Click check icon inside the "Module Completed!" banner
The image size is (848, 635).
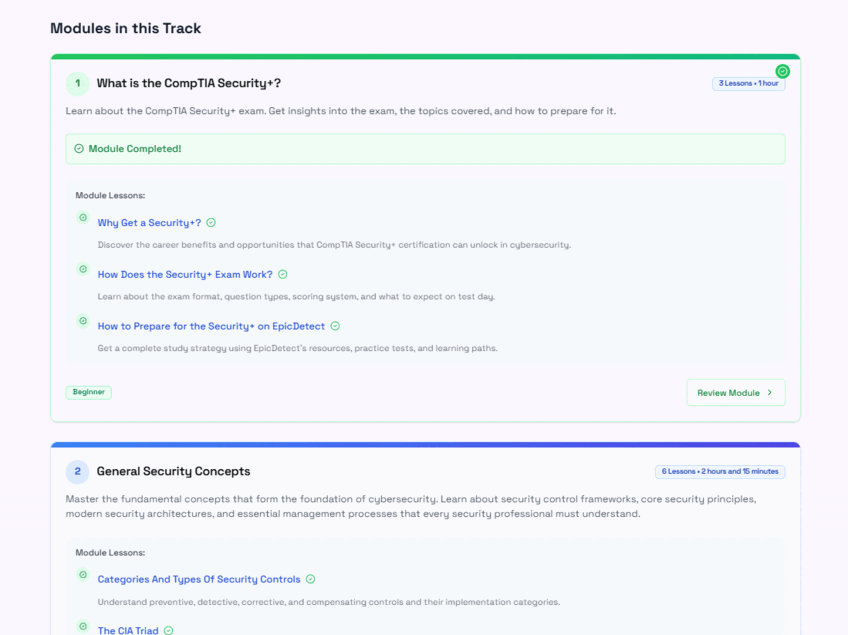click(x=79, y=148)
